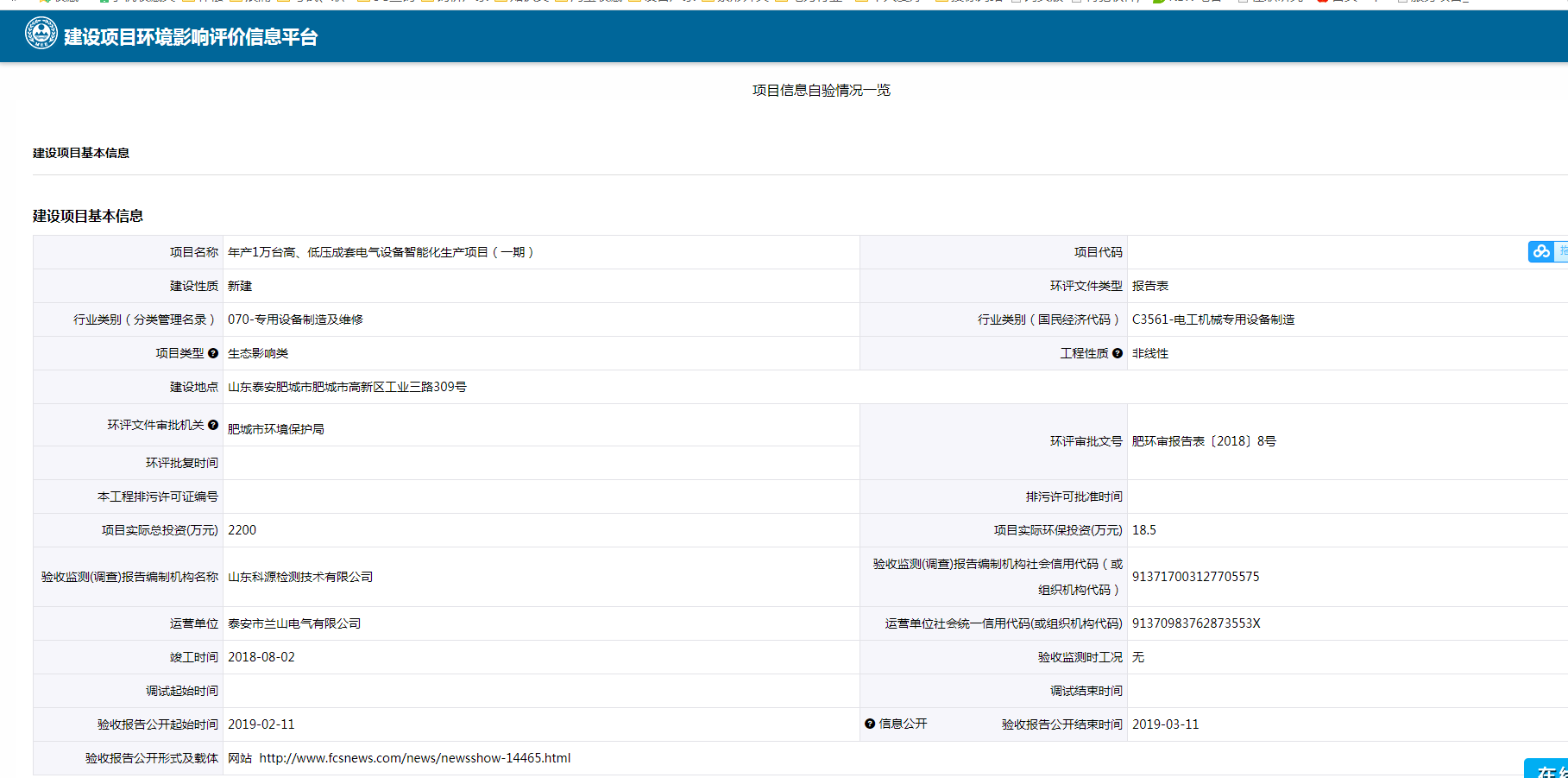Click the credit code 91370983762873553X
Screen dimensions: 1568x778
tap(1196, 623)
